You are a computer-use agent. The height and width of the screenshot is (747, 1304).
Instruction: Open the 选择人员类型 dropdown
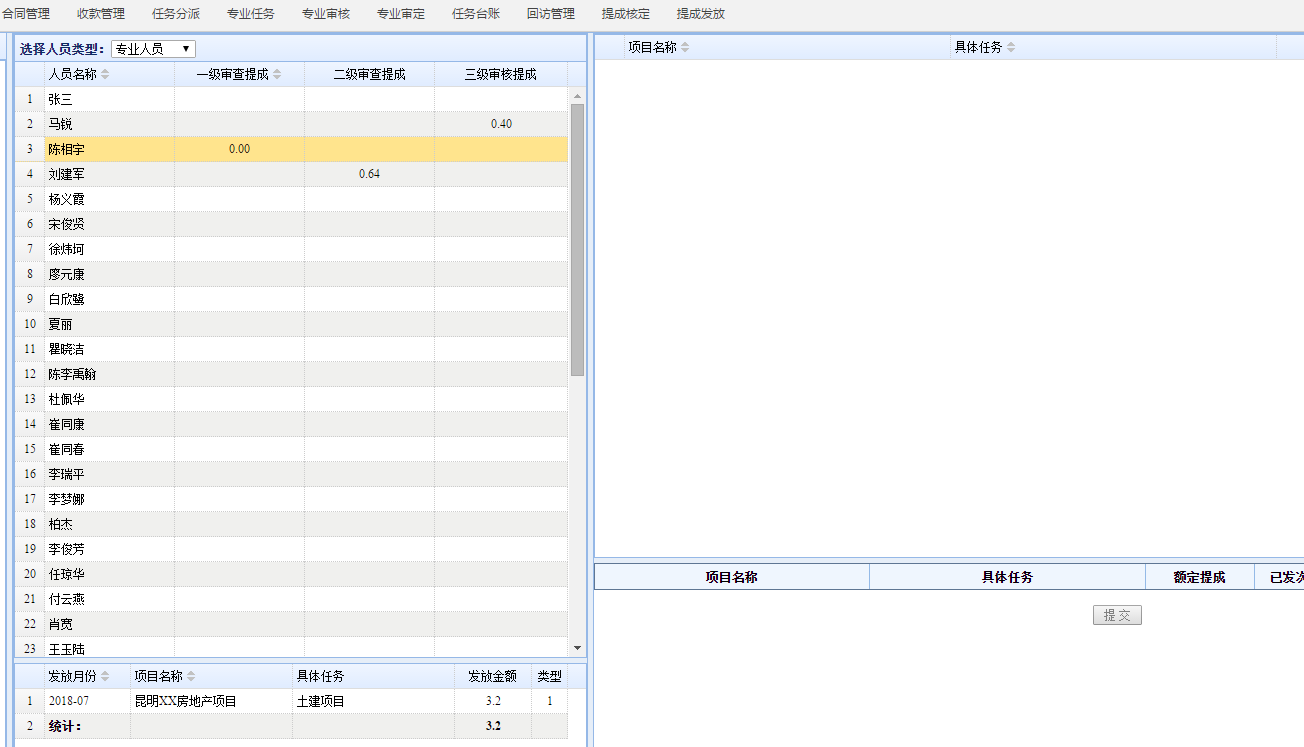(x=154, y=48)
